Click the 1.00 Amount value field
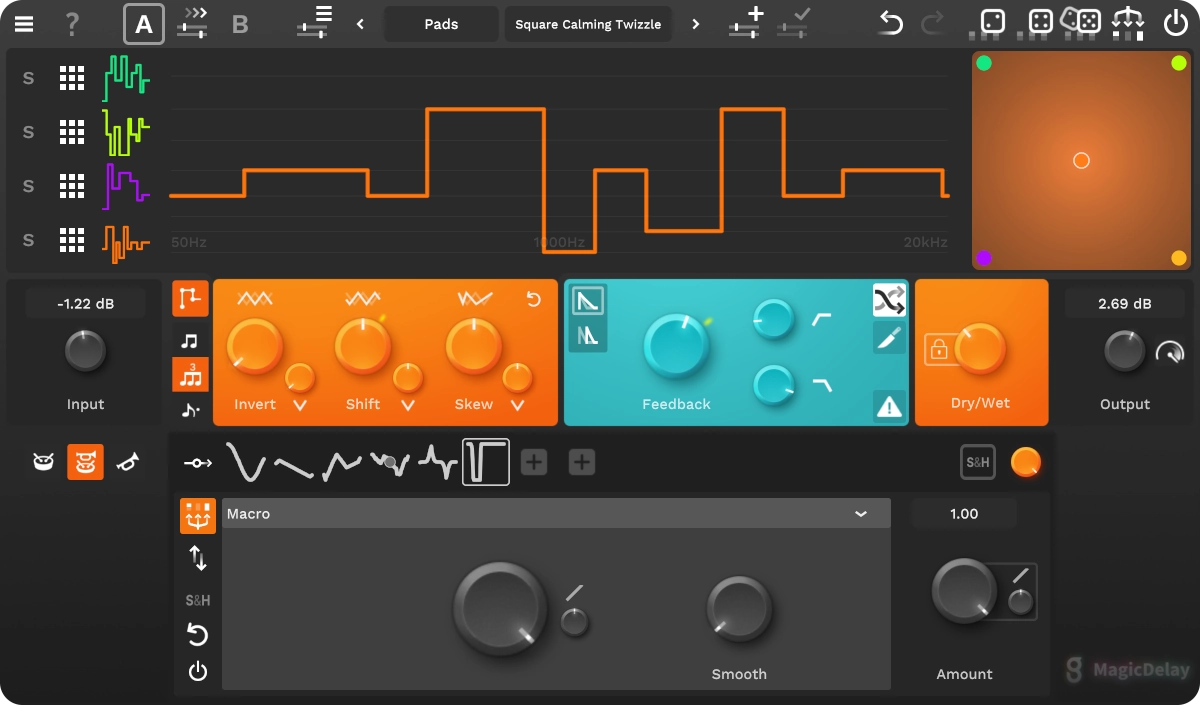Viewport: 1200px width, 705px height. pos(964,514)
